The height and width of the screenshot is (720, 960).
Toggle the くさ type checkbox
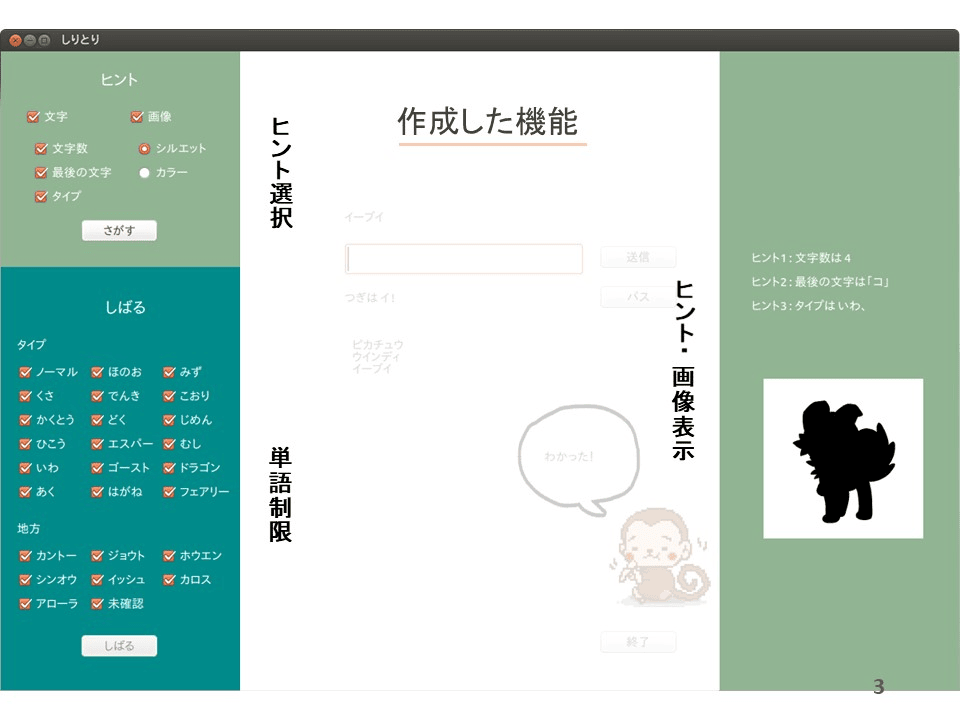point(25,396)
